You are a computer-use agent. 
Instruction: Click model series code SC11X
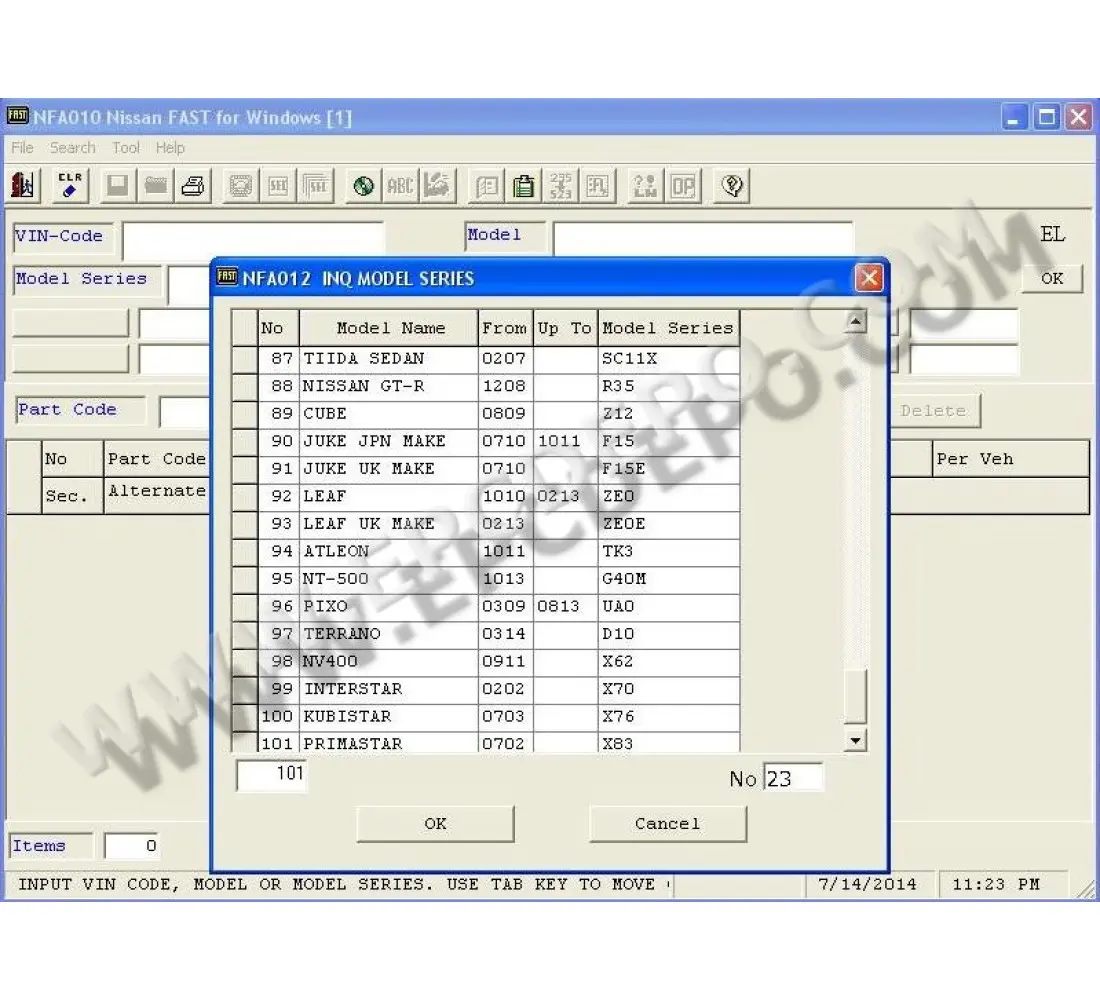629,359
